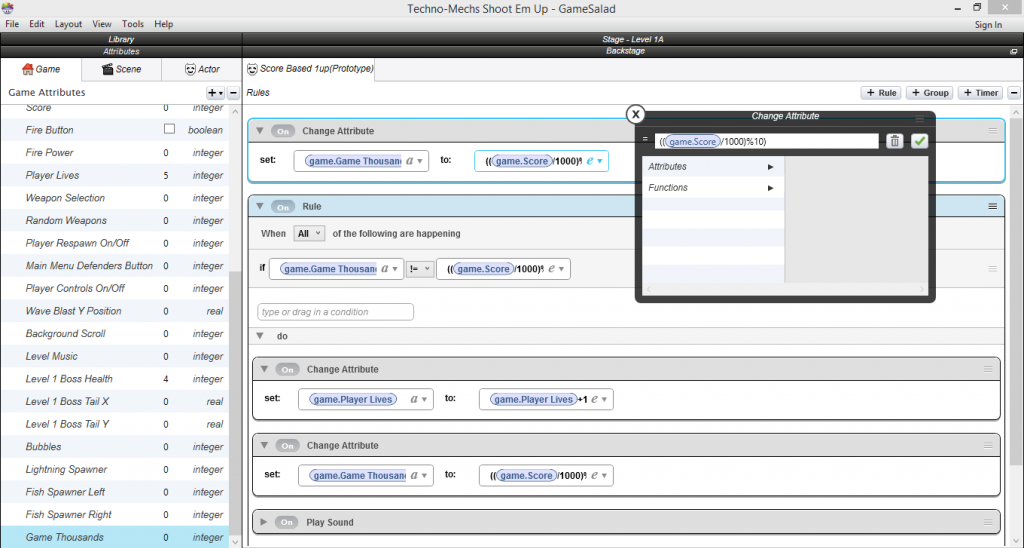
Task: Click attribute picker icon beside game.Player Lives
Action: 418,399
